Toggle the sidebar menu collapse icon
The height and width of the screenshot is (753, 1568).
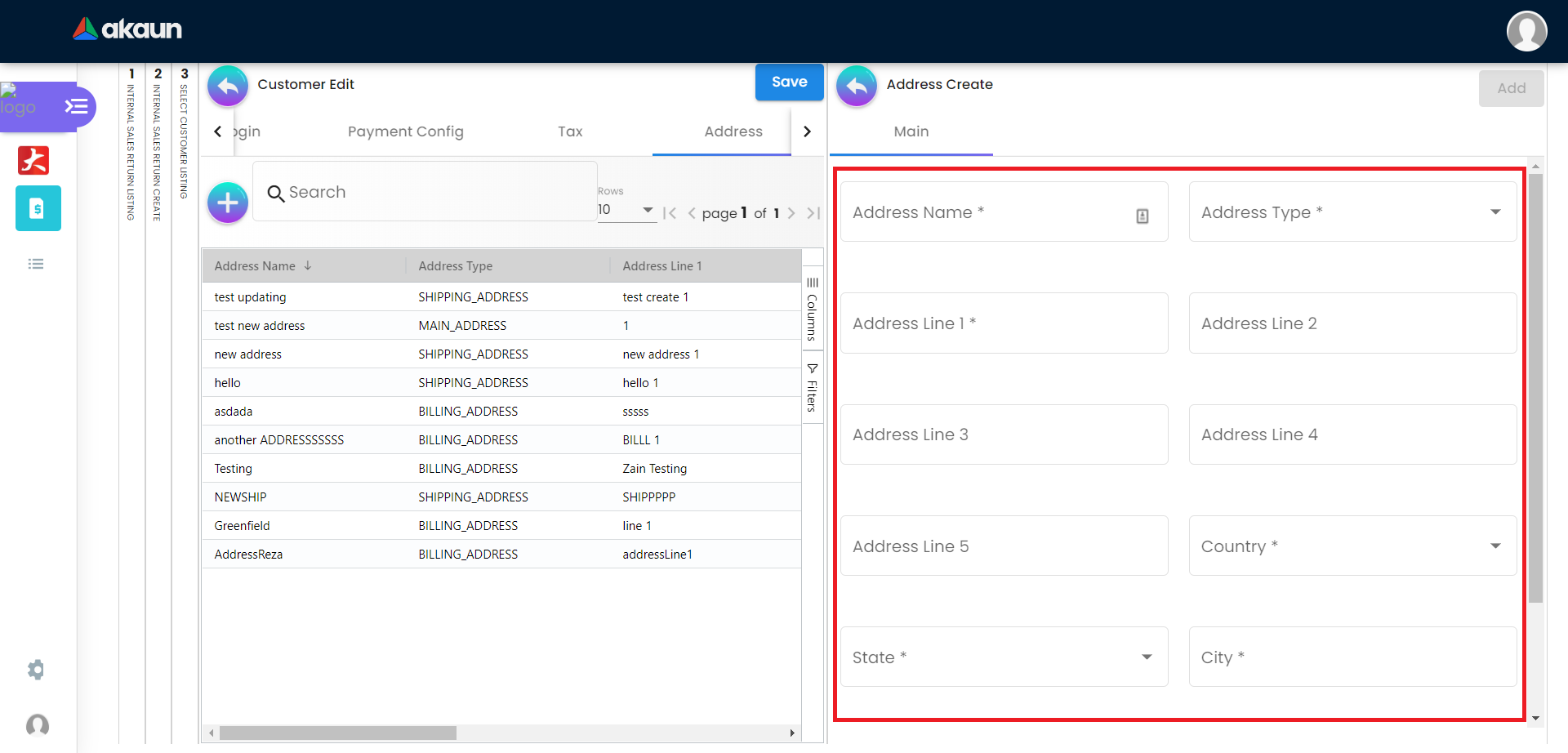[x=76, y=107]
